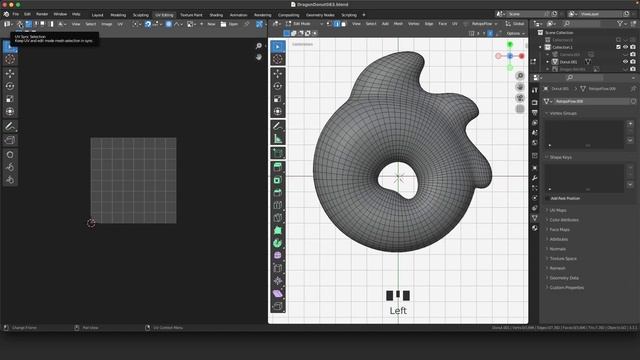Expand the Geometry Data panel
The image size is (640, 360).
564,278
